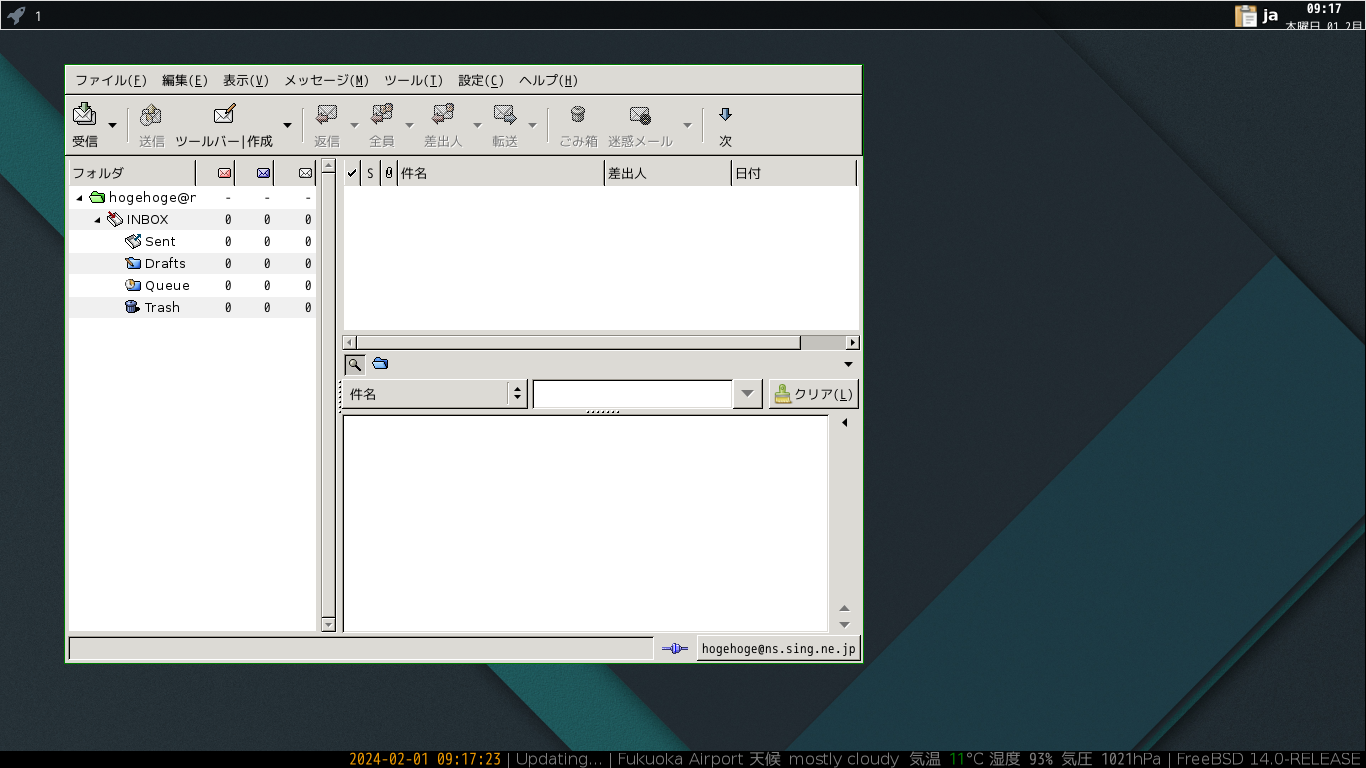Click the 受信 (Receive mail) toolbar icon
The width and height of the screenshot is (1366, 768).
coord(85,115)
